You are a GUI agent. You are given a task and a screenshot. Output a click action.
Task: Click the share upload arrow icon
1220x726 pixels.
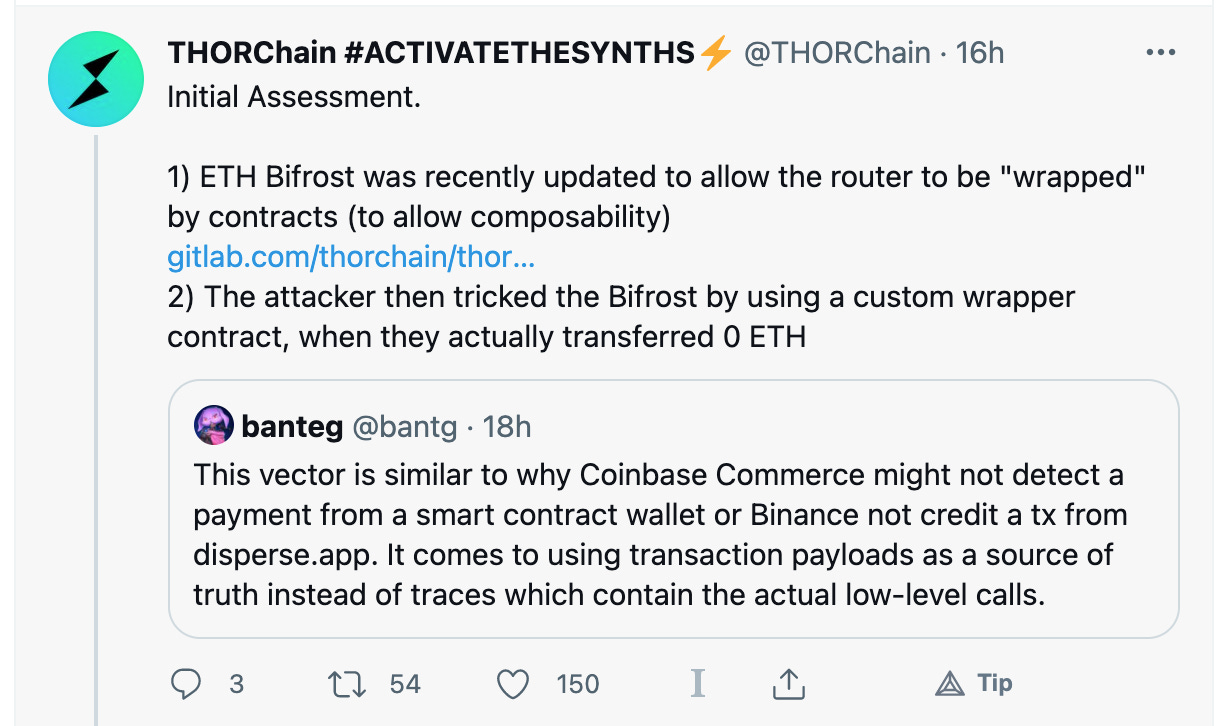[x=789, y=683]
